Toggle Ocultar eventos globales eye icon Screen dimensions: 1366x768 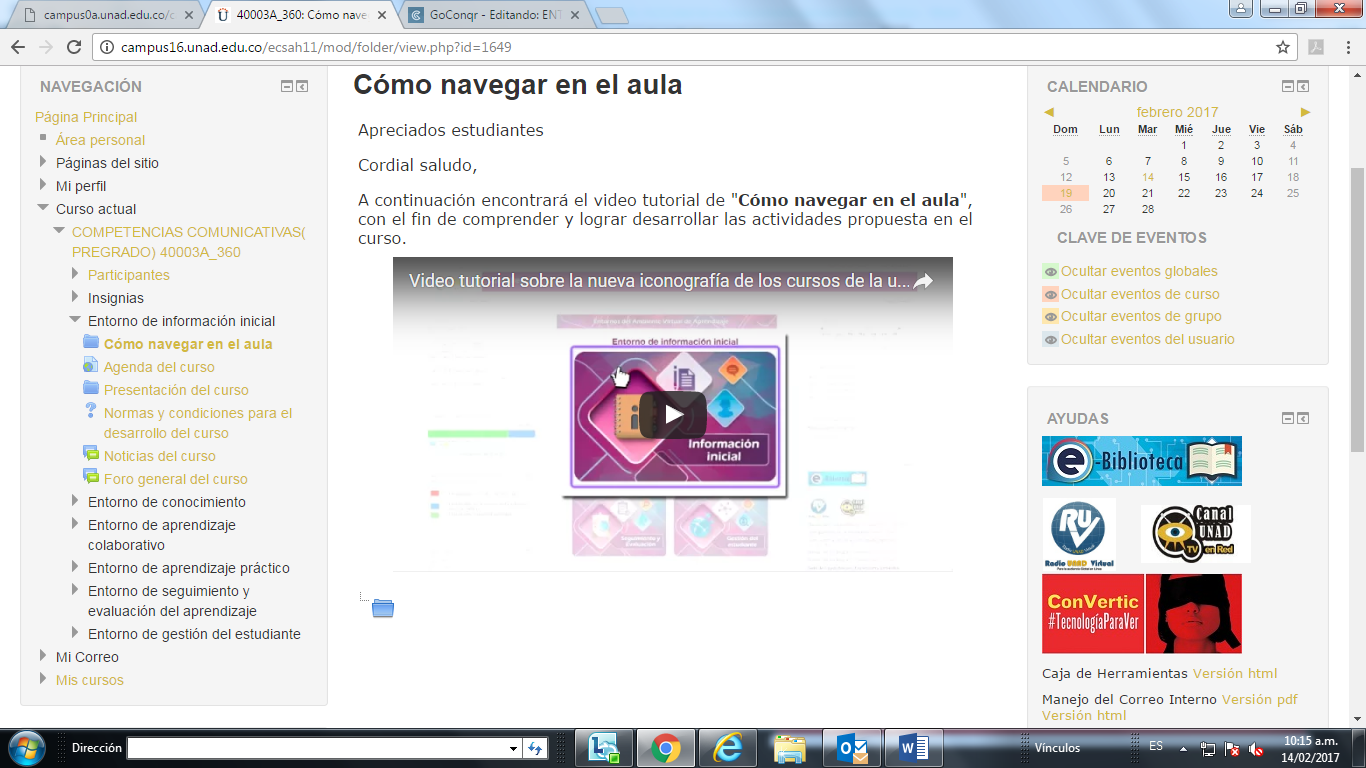pyautogui.click(x=1050, y=271)
